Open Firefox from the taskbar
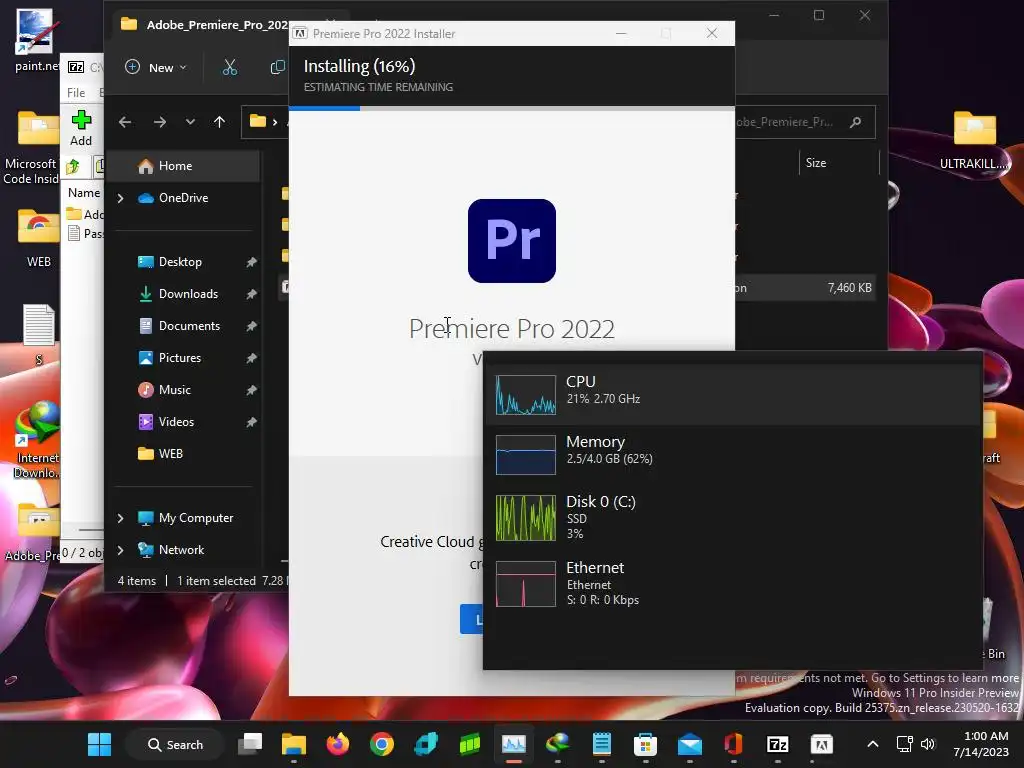The width and height of the screenshot is (1024, 768). coord(338,744)
